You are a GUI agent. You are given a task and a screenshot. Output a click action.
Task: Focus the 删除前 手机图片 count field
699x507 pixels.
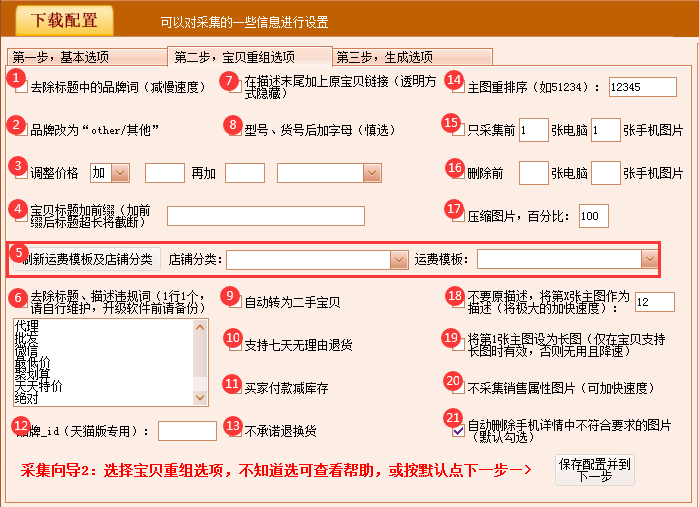605,173
